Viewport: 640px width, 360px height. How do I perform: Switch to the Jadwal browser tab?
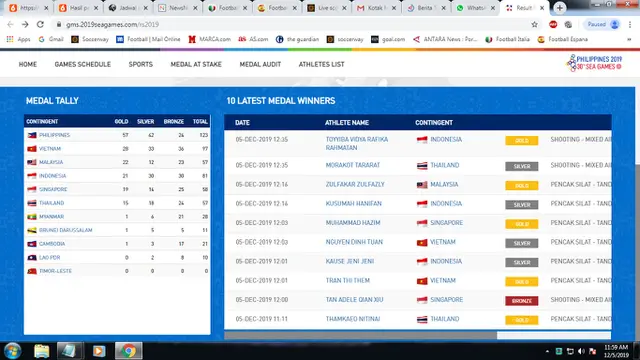pos(127,8)
